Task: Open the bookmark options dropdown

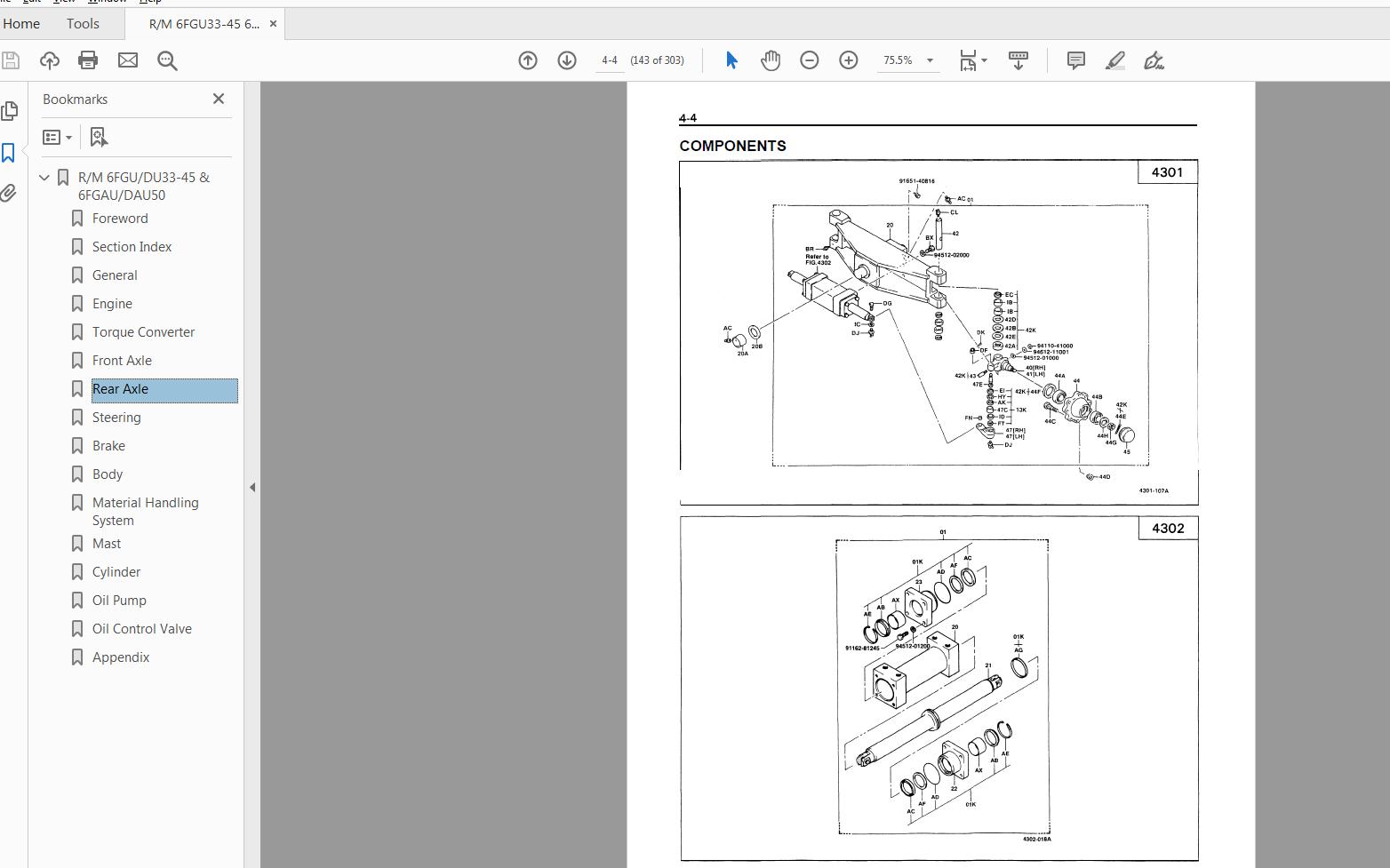Action: [56, 137]
